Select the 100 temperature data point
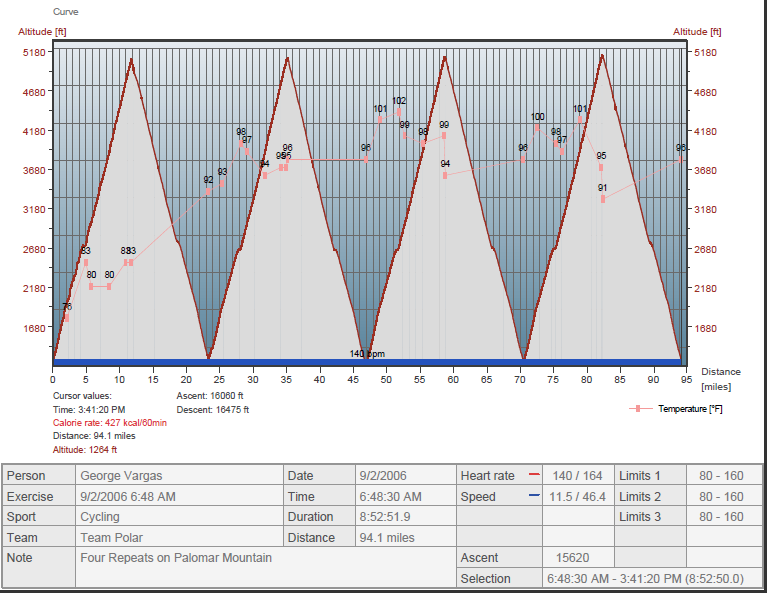Screen dimensions: 767x593 pos(538,128)
